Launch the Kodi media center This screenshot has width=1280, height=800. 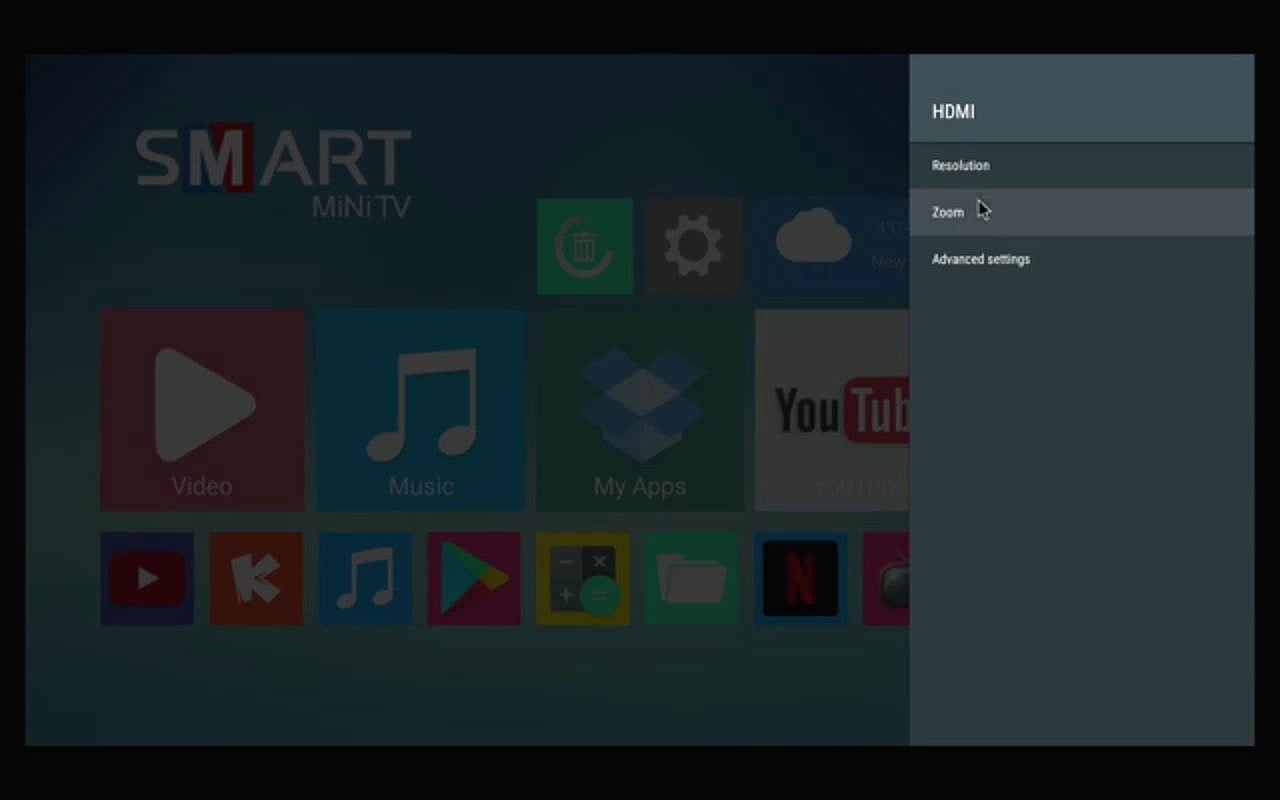pyautogui.click(x=255, y=578)
